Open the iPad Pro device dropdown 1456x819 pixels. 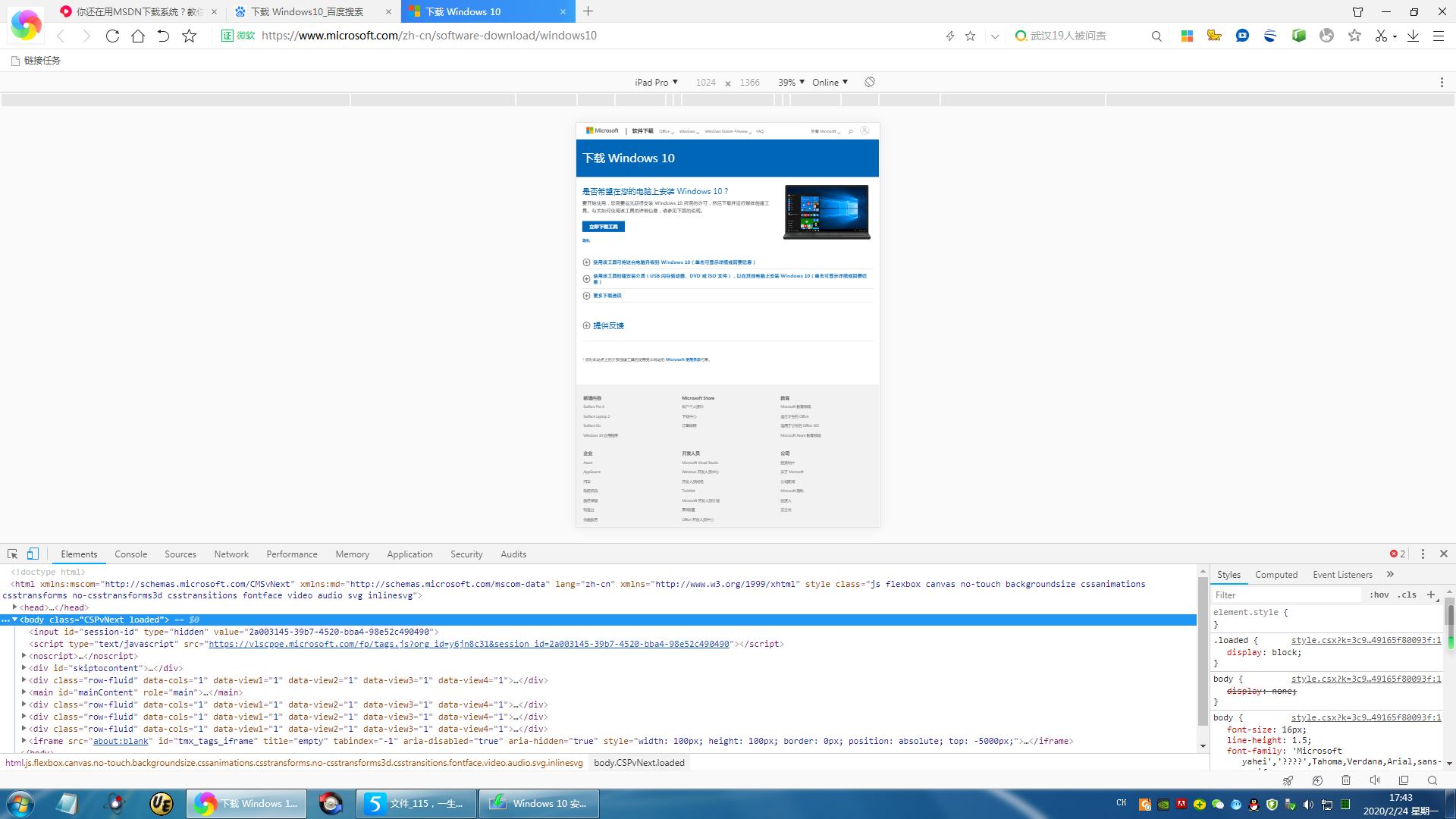tap(656, 82)
